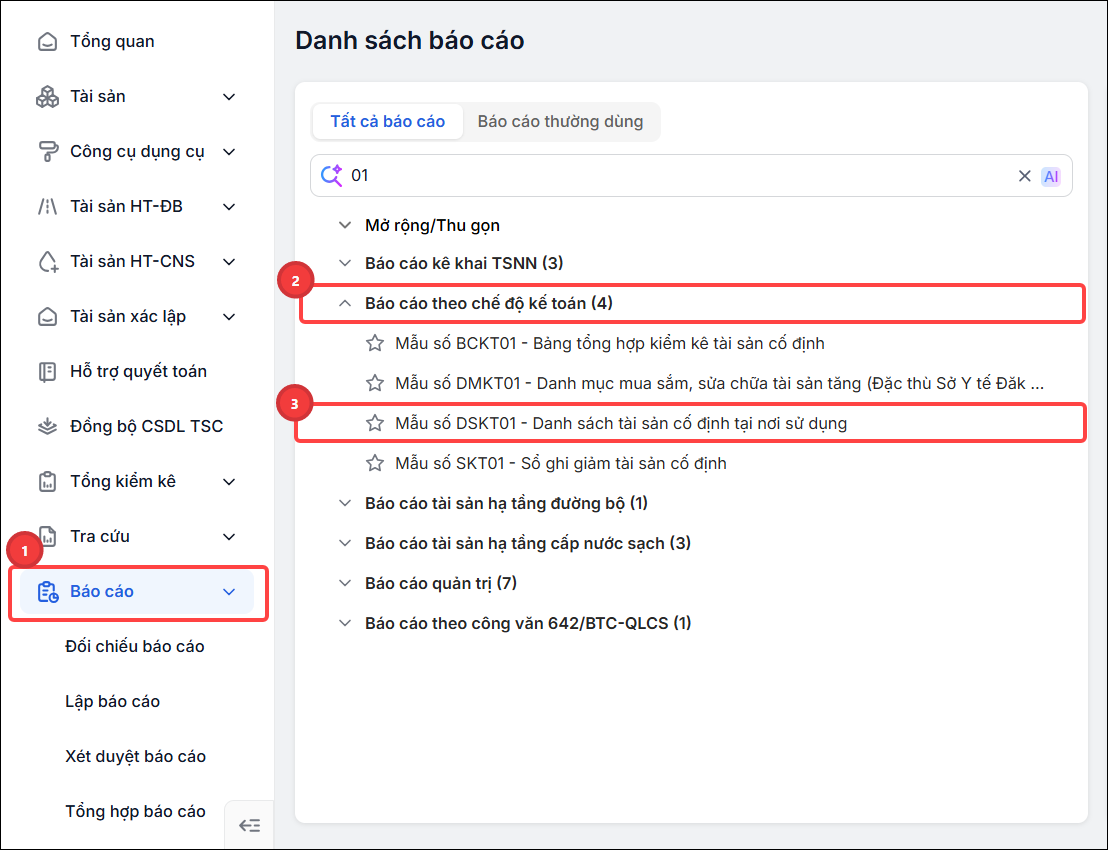
Task: Expand Báo cáo tài sản hạ tầng đường bộ
Action: click(x=345, y=503)
